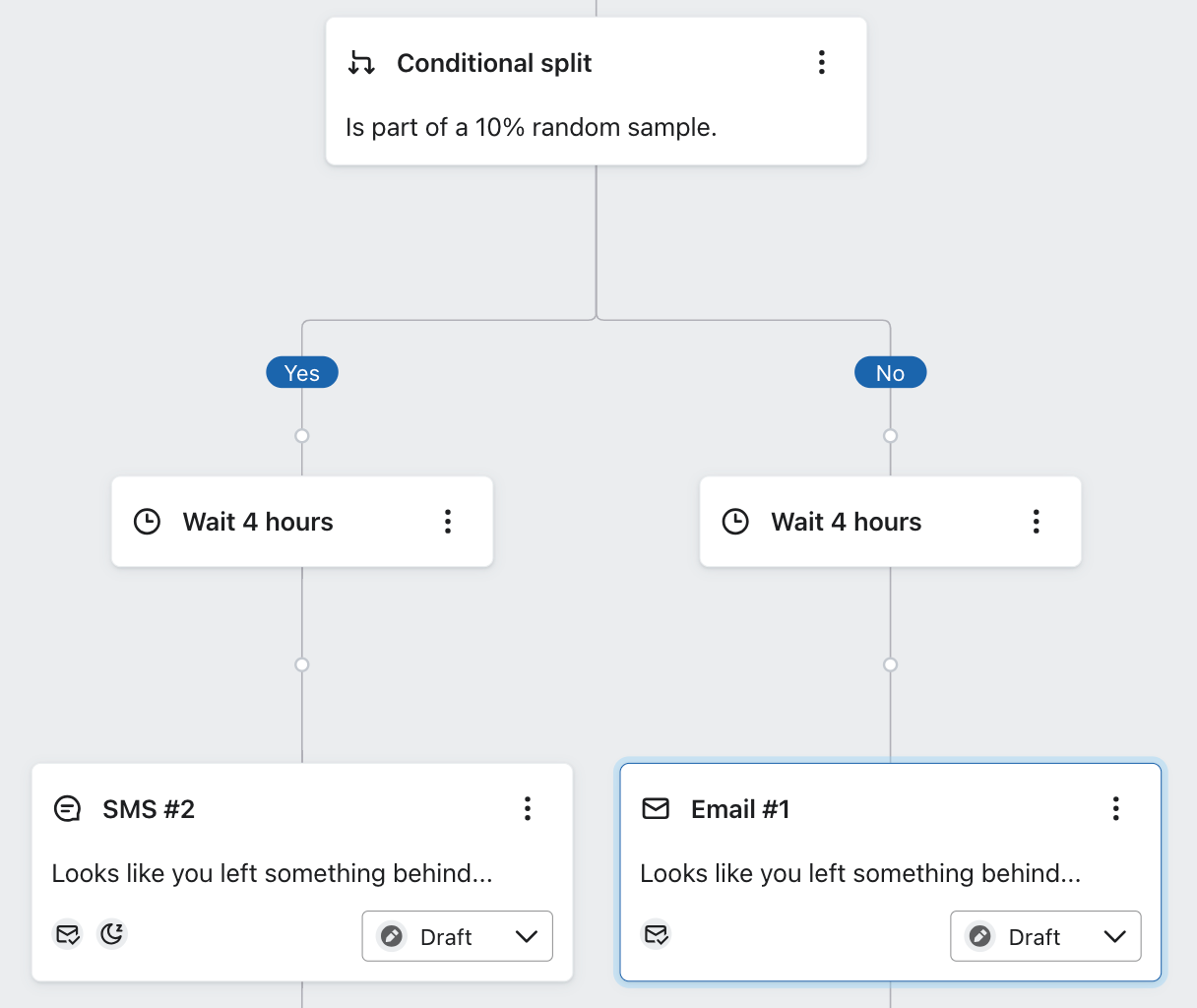1197x1008 pixels.
Task: Click the Smart Sending icon on Email #1
Action: coord(656,933)
